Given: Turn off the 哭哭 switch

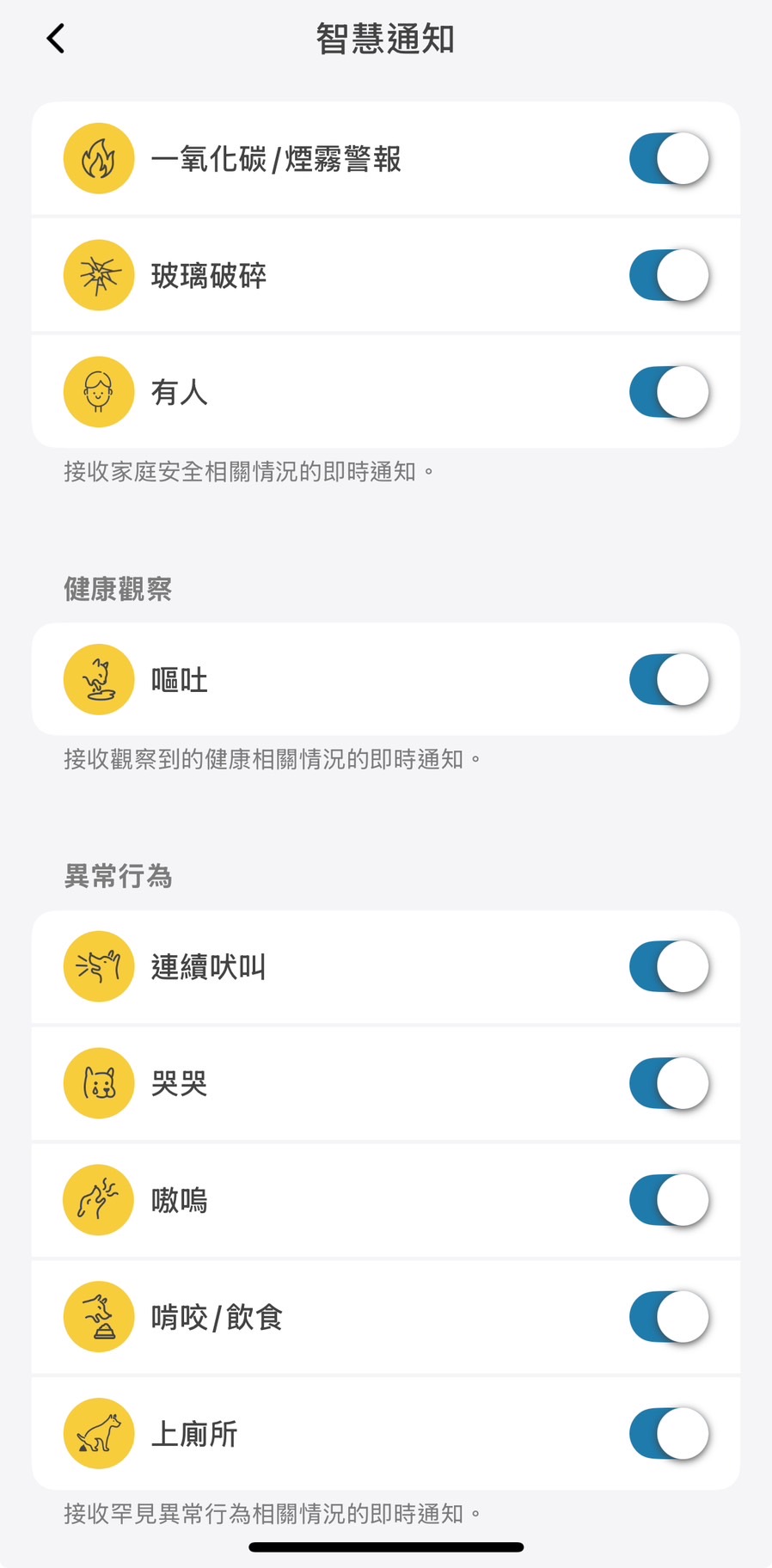Looking at the screenshot, I should pos(669,1083).
